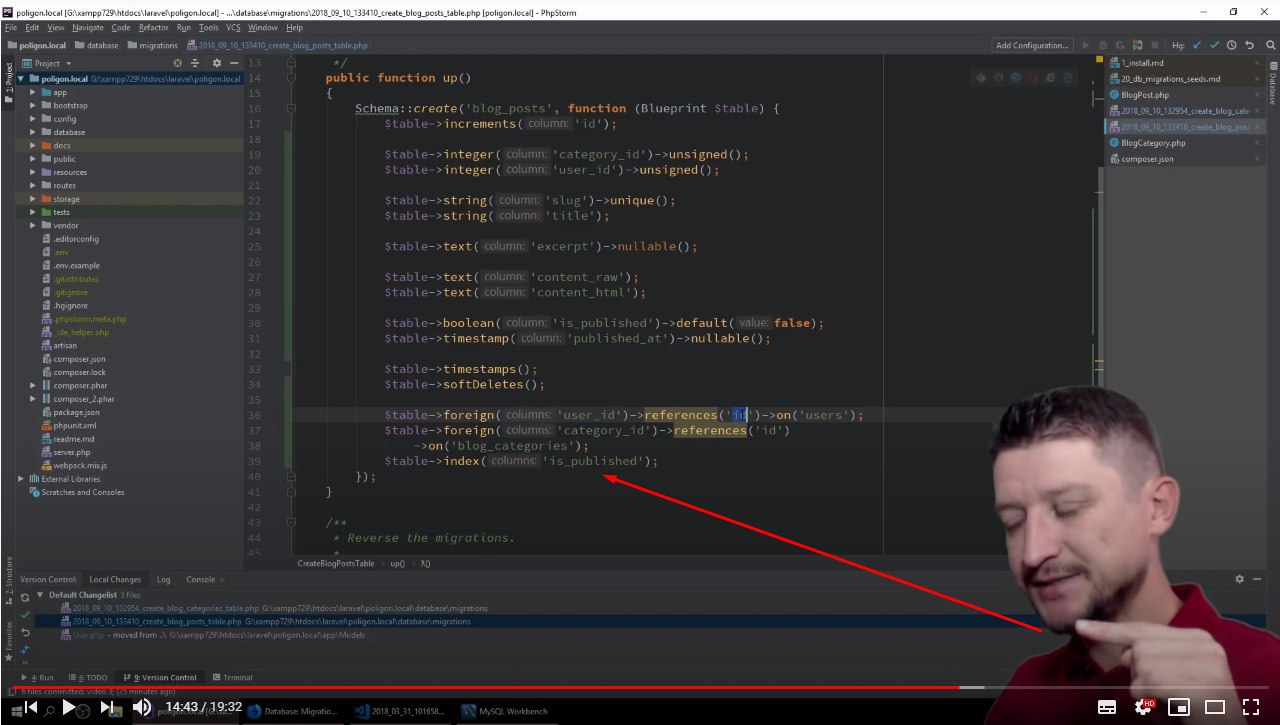Expand External Libraries node

coord(22,479)
